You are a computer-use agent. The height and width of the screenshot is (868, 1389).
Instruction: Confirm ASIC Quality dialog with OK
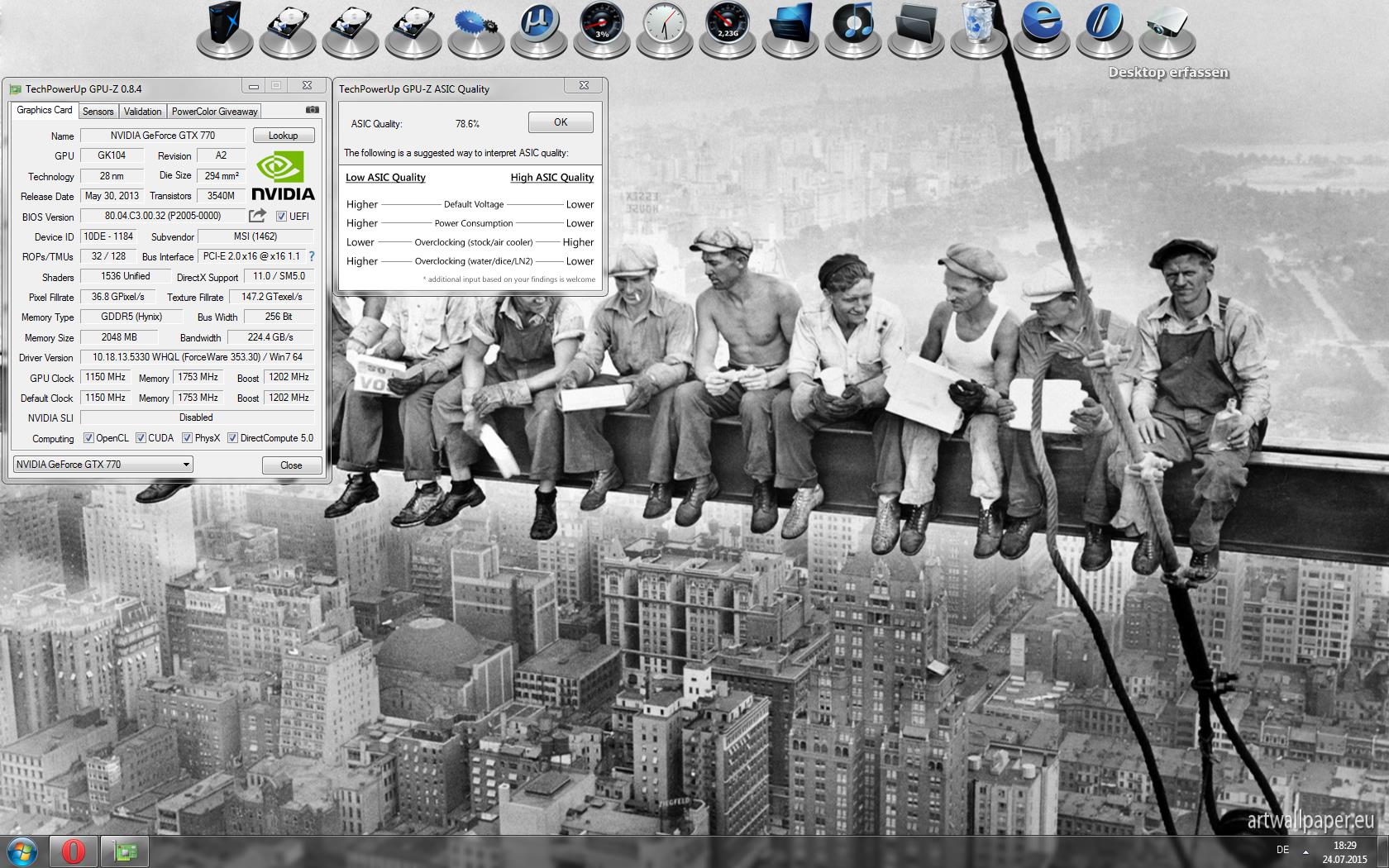click(x=561, y=122)
